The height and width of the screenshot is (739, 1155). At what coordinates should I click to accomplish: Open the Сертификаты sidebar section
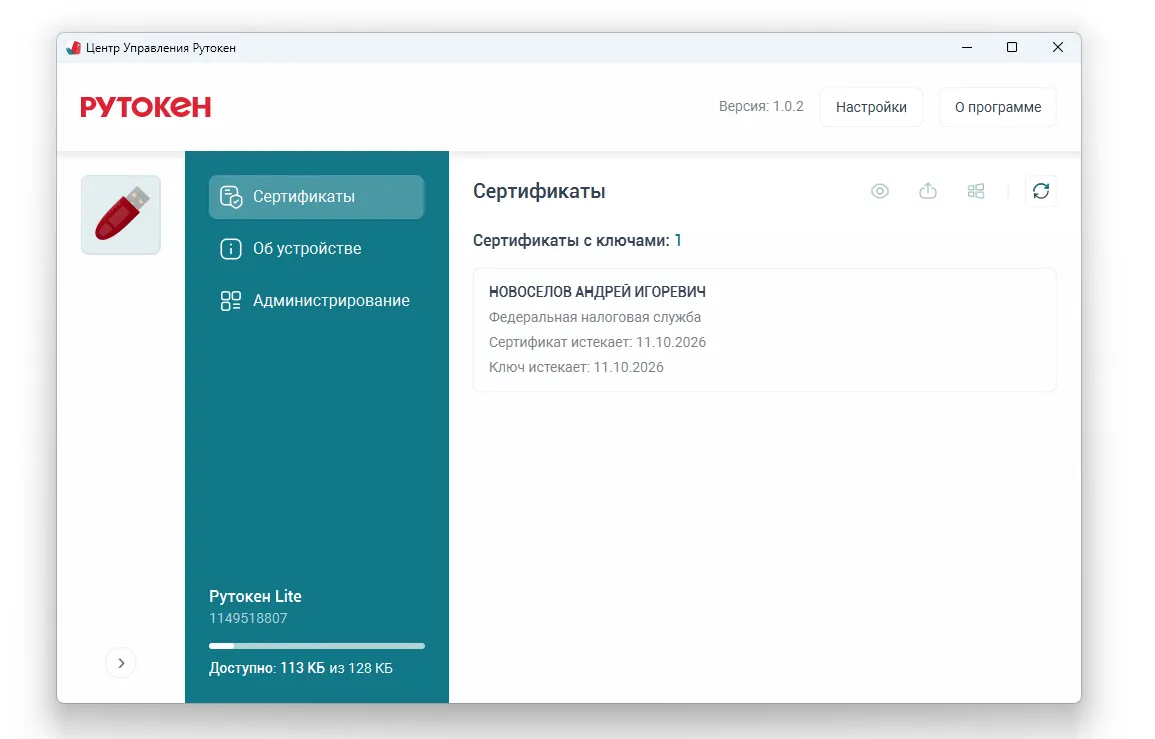[316, 197]
